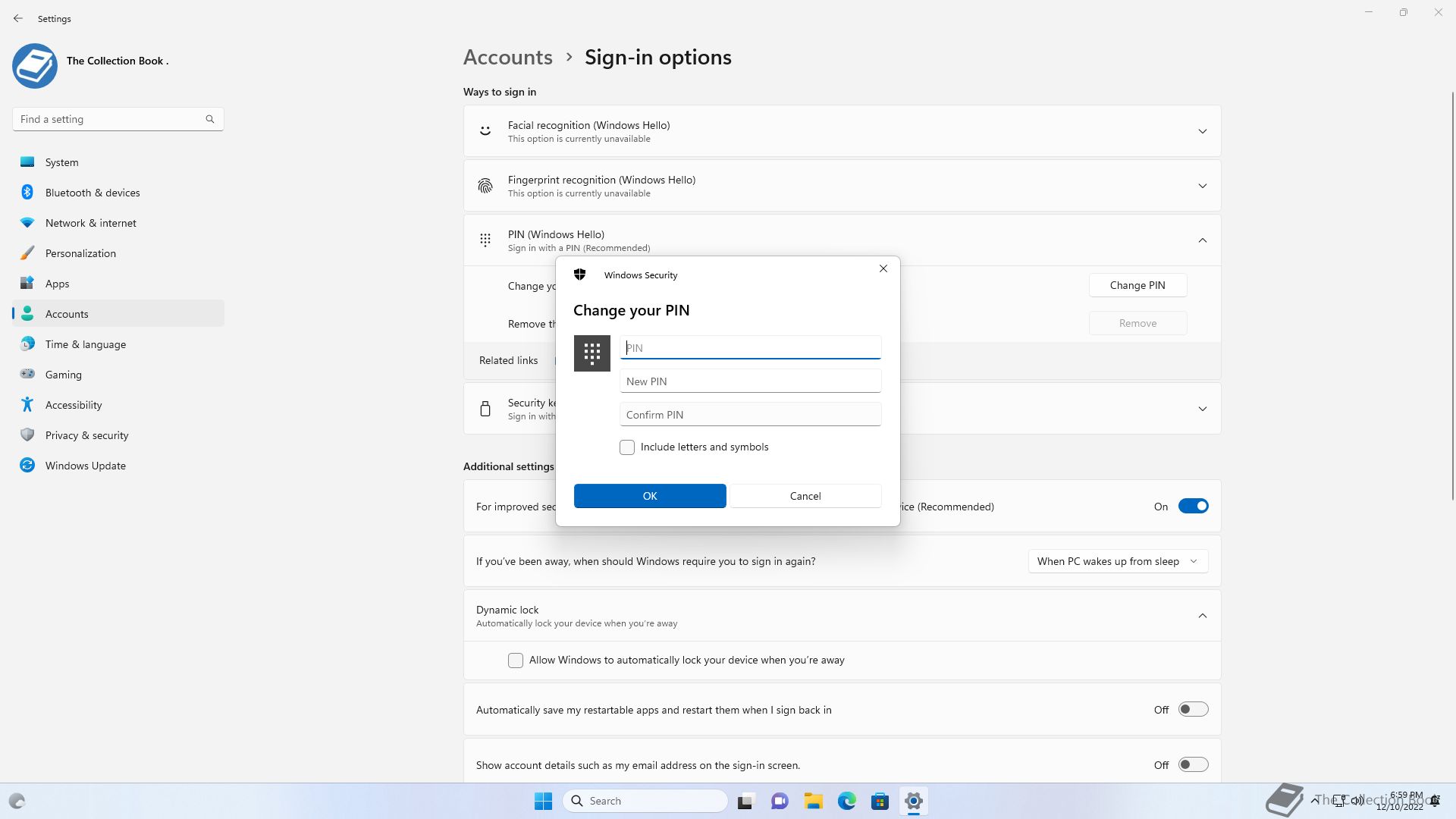Click the Privacy shield icon
This screenshot has width=1456, height=819.
click(27, 435)
